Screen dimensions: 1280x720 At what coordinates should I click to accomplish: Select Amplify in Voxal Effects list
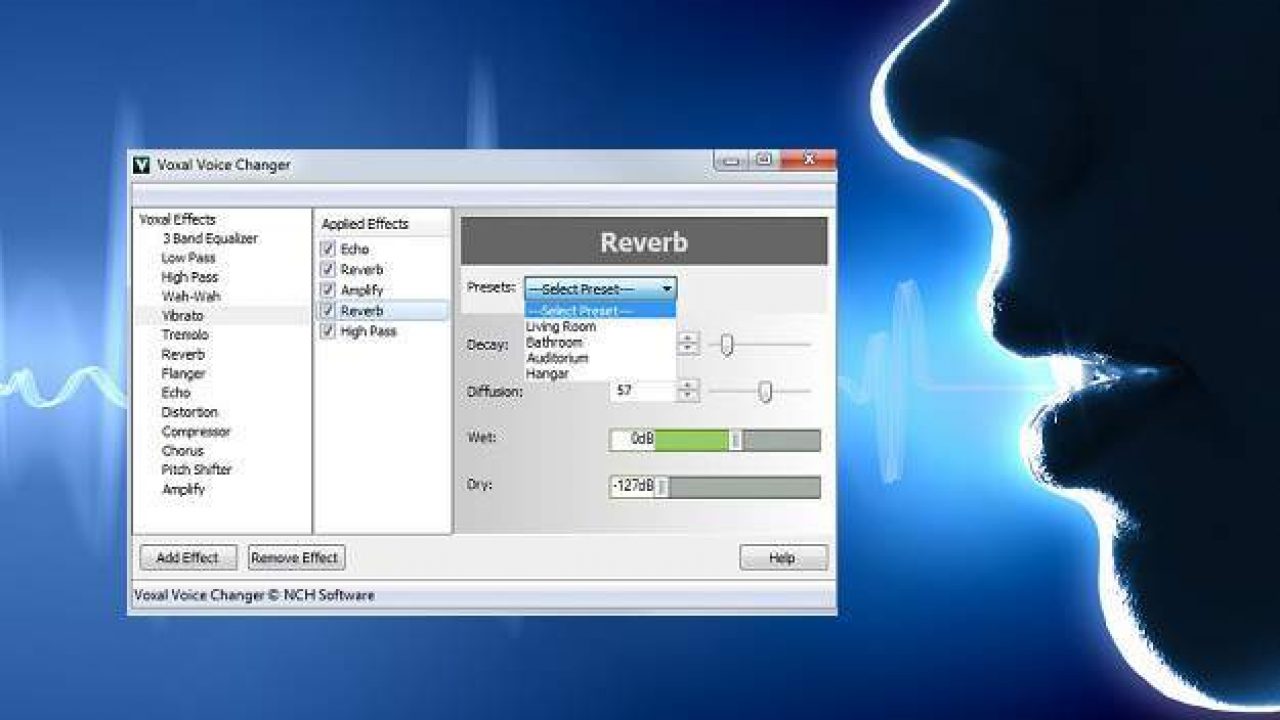[183, 490]
